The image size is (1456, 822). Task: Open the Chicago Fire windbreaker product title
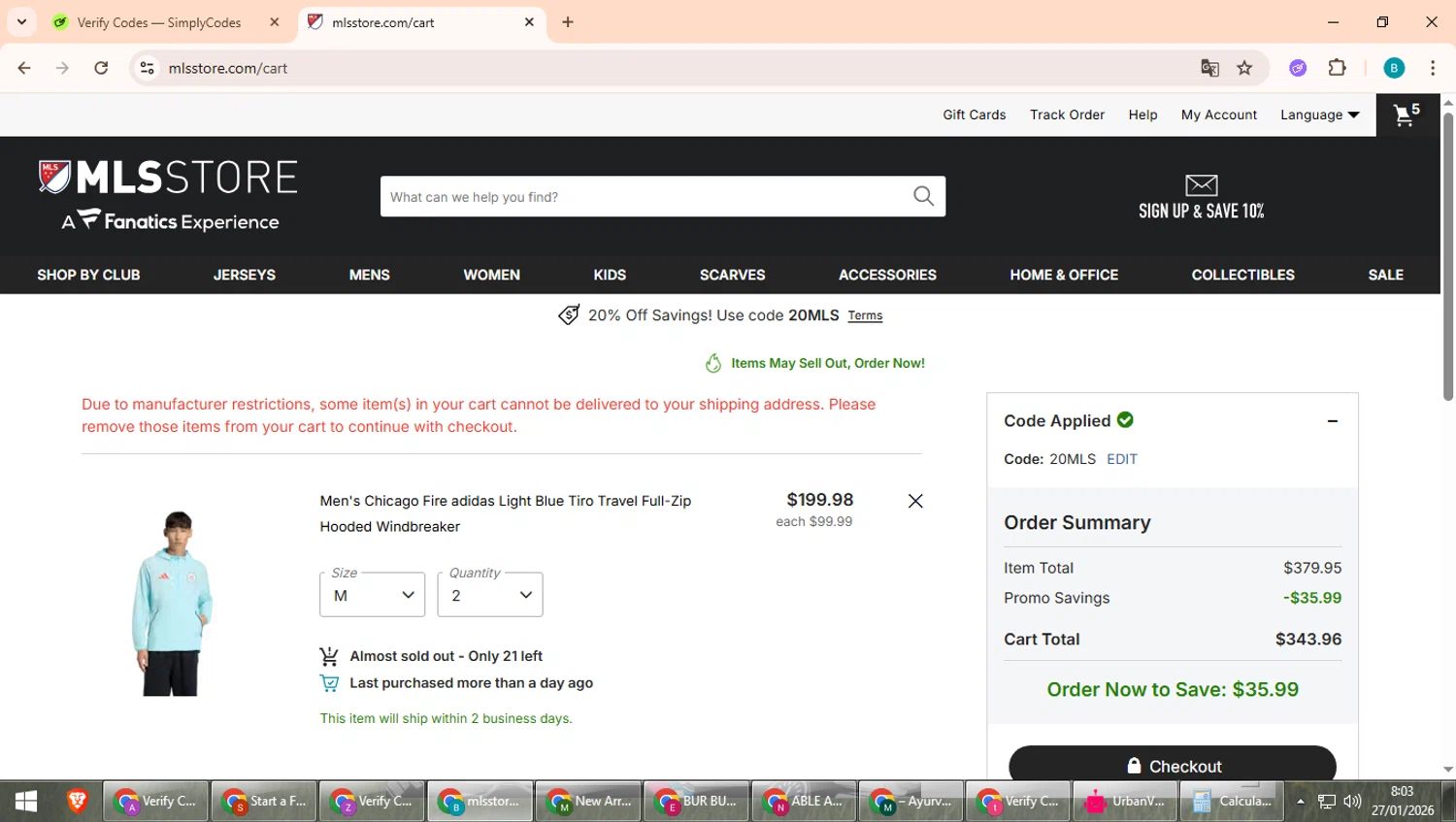(x=505, y=513)
